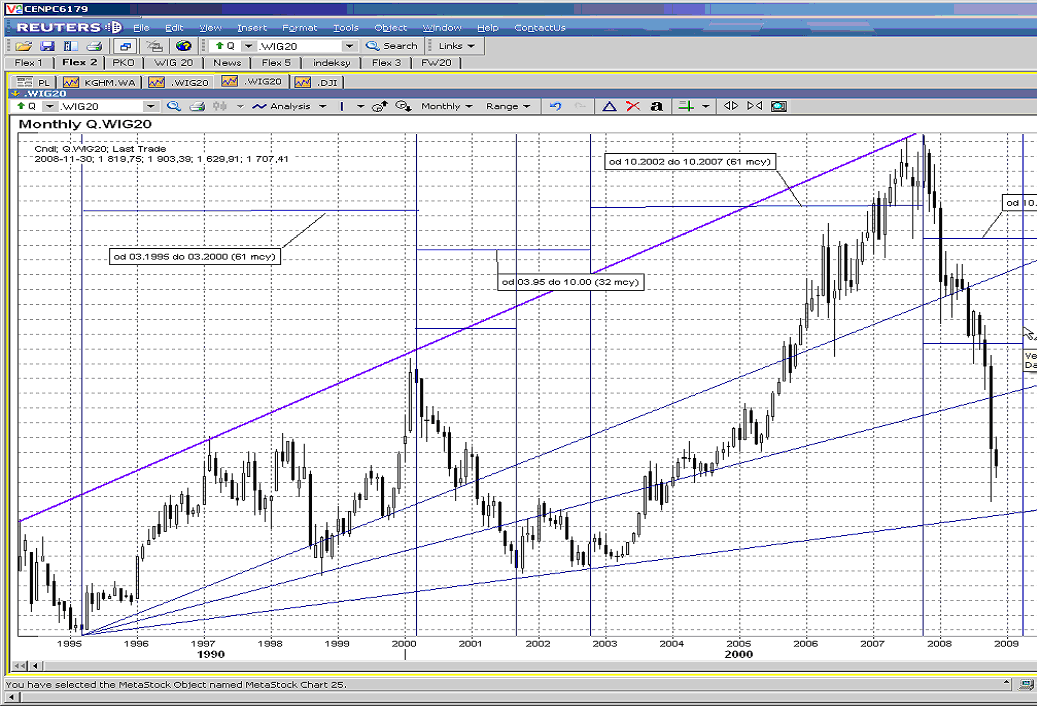Click the blue Undo arrow icon
The width and height of the screenshot is (1037, 706).
tap(556, 106)
